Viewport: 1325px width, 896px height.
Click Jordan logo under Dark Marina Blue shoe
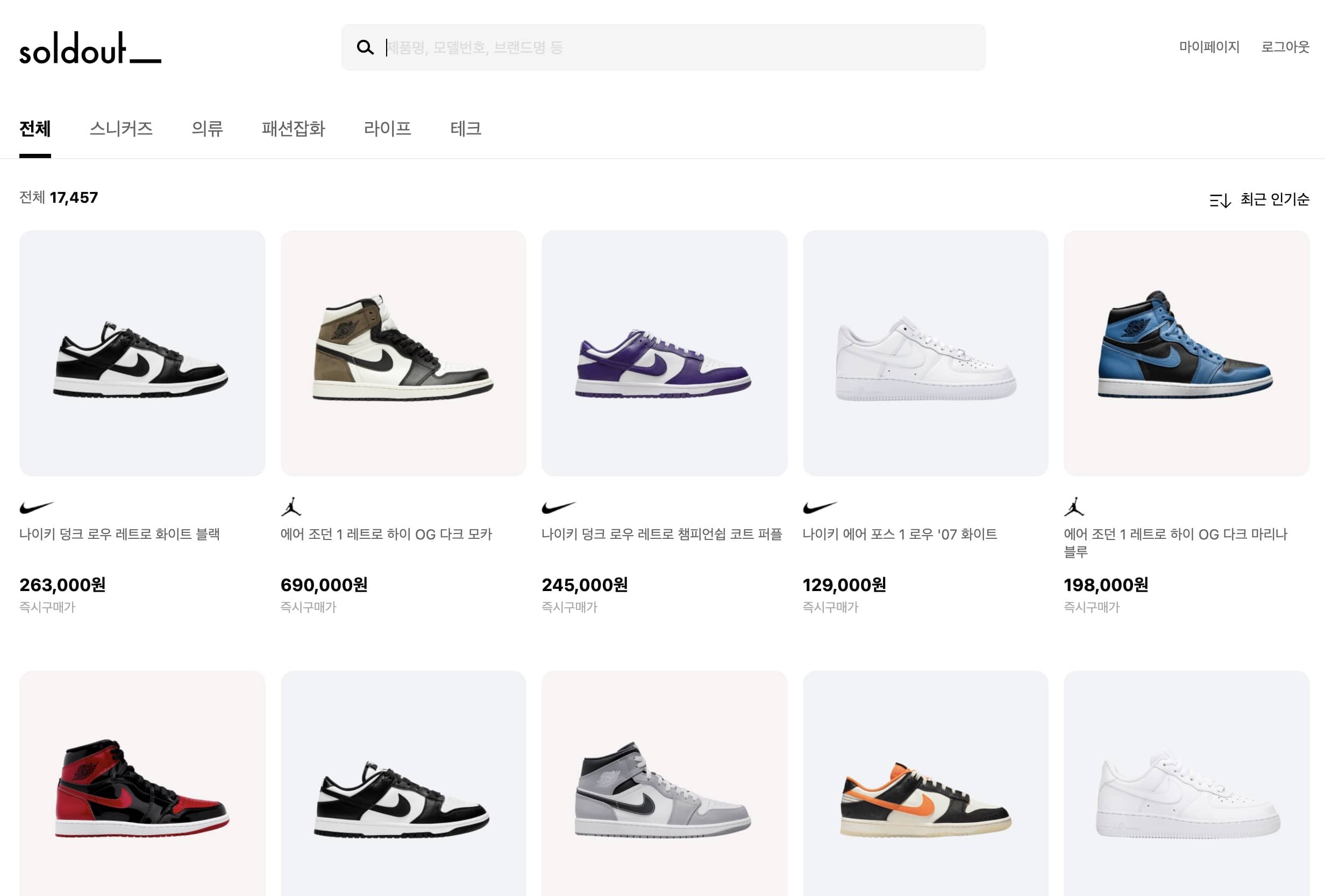[1074, 507]
